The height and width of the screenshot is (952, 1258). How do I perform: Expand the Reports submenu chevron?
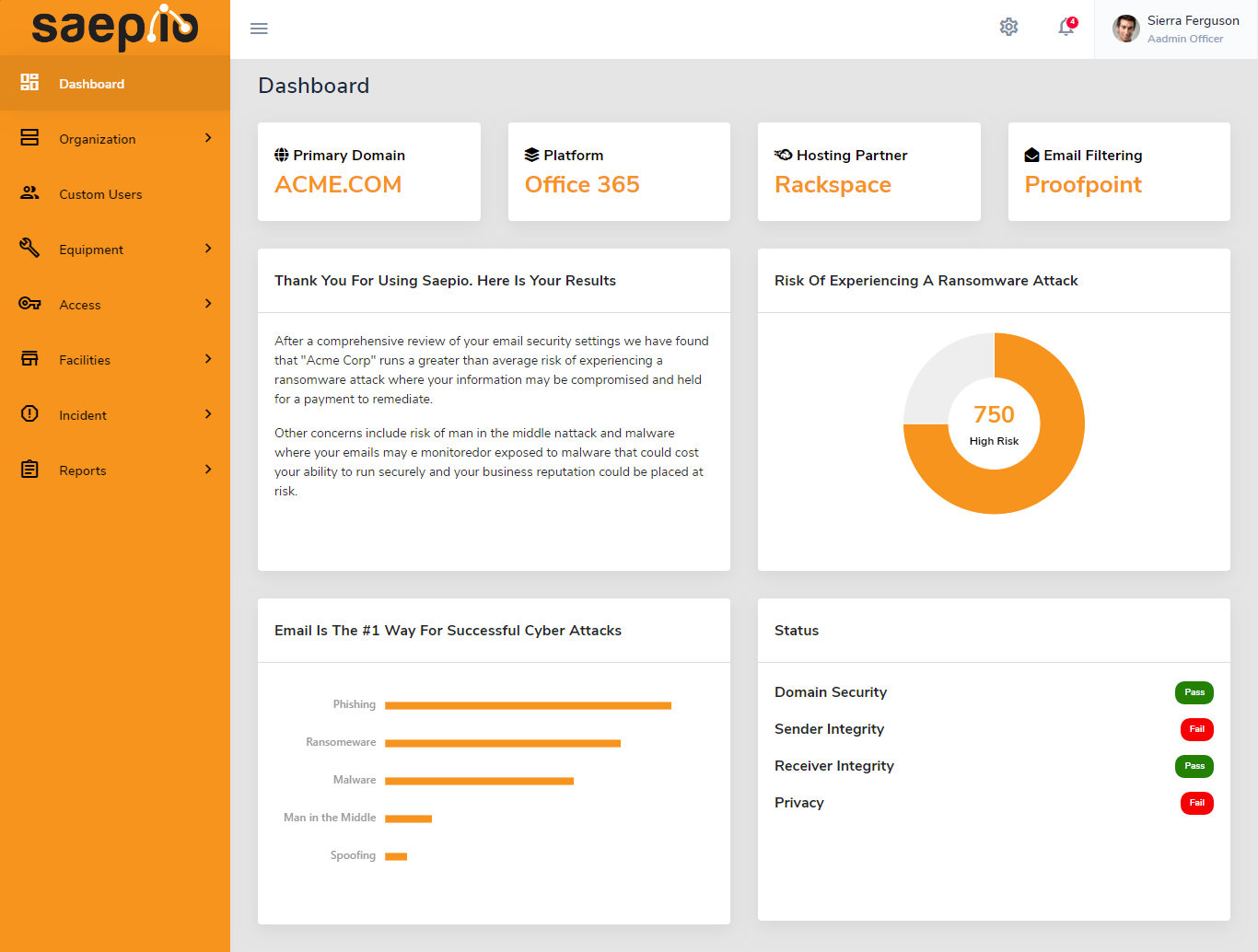pos(208,470)
